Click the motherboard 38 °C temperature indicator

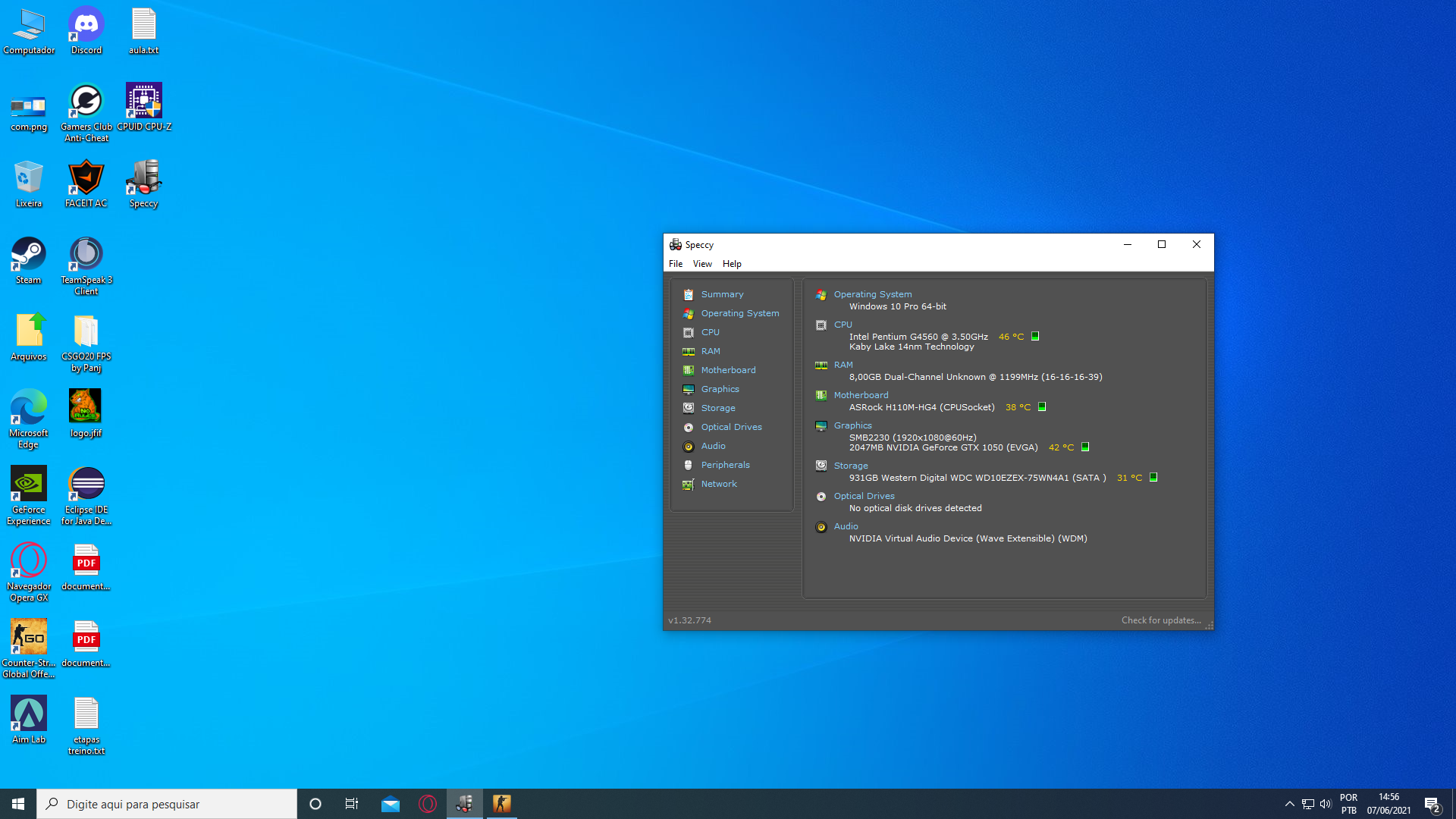[1042, 407]
